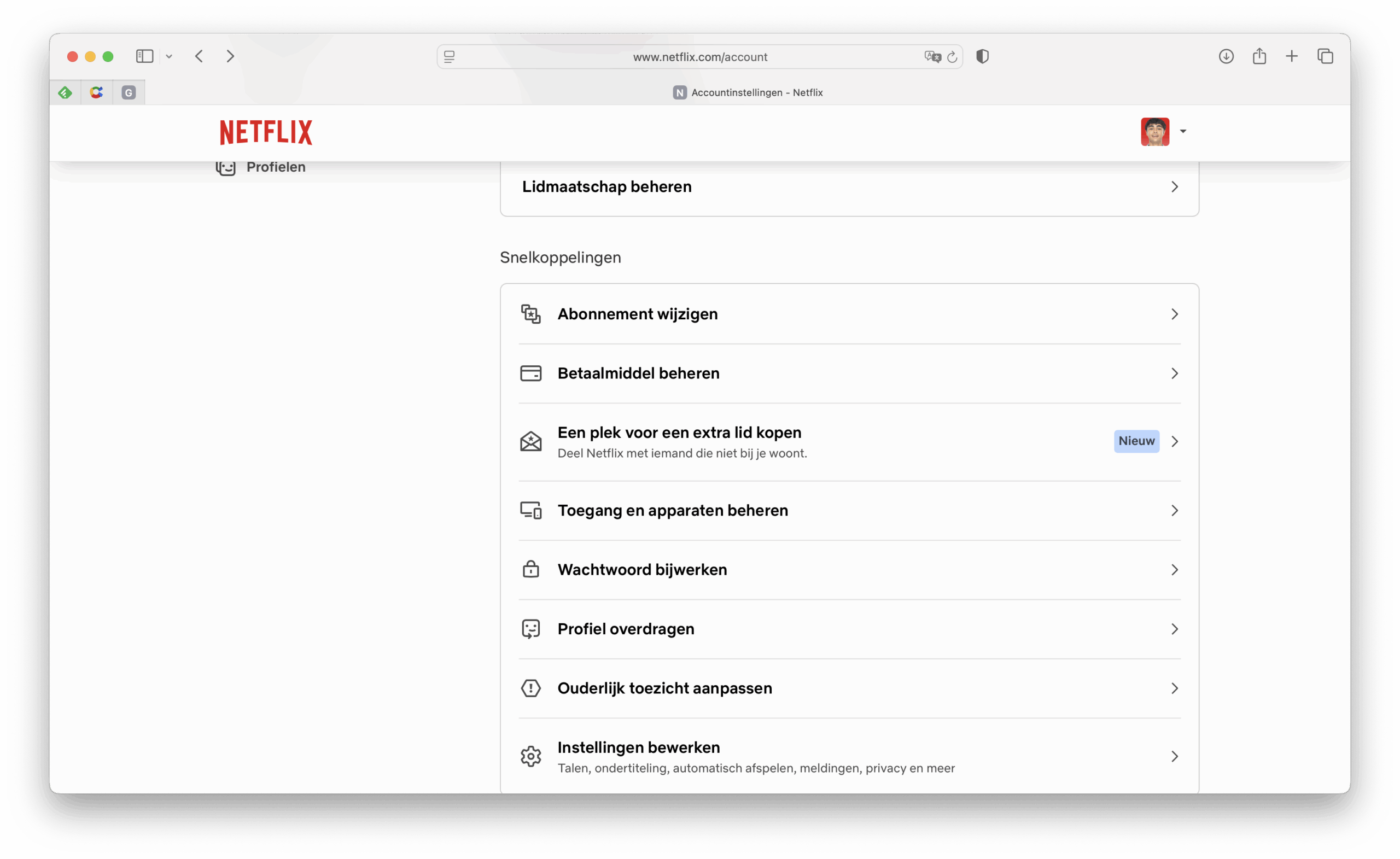Image resolution: width=1400 pixels, height=859 pixels.
Task: Open a new tab
Action: 1292,56
